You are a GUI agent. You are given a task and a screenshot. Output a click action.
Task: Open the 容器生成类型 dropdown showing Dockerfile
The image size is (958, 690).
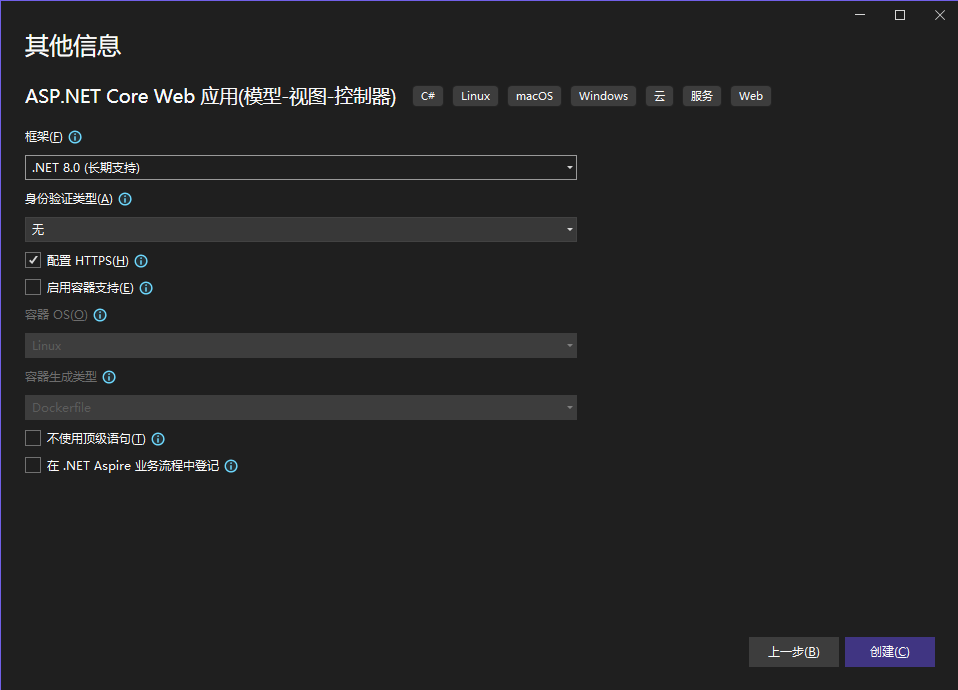(301, 408)
